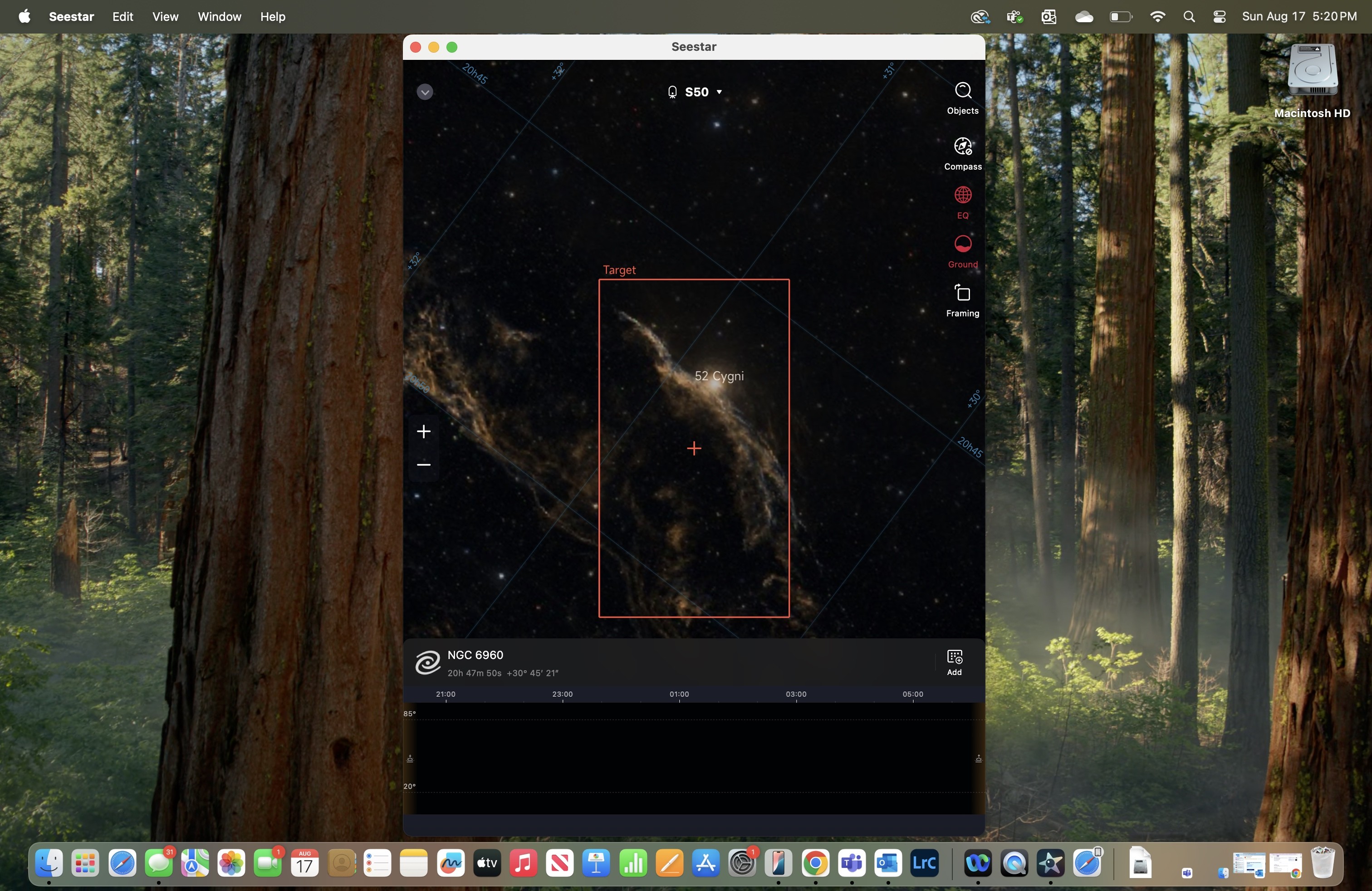Screen dimensions: 1372x891
Task: Open the Edit menu
Action: (x=122, y=17)
